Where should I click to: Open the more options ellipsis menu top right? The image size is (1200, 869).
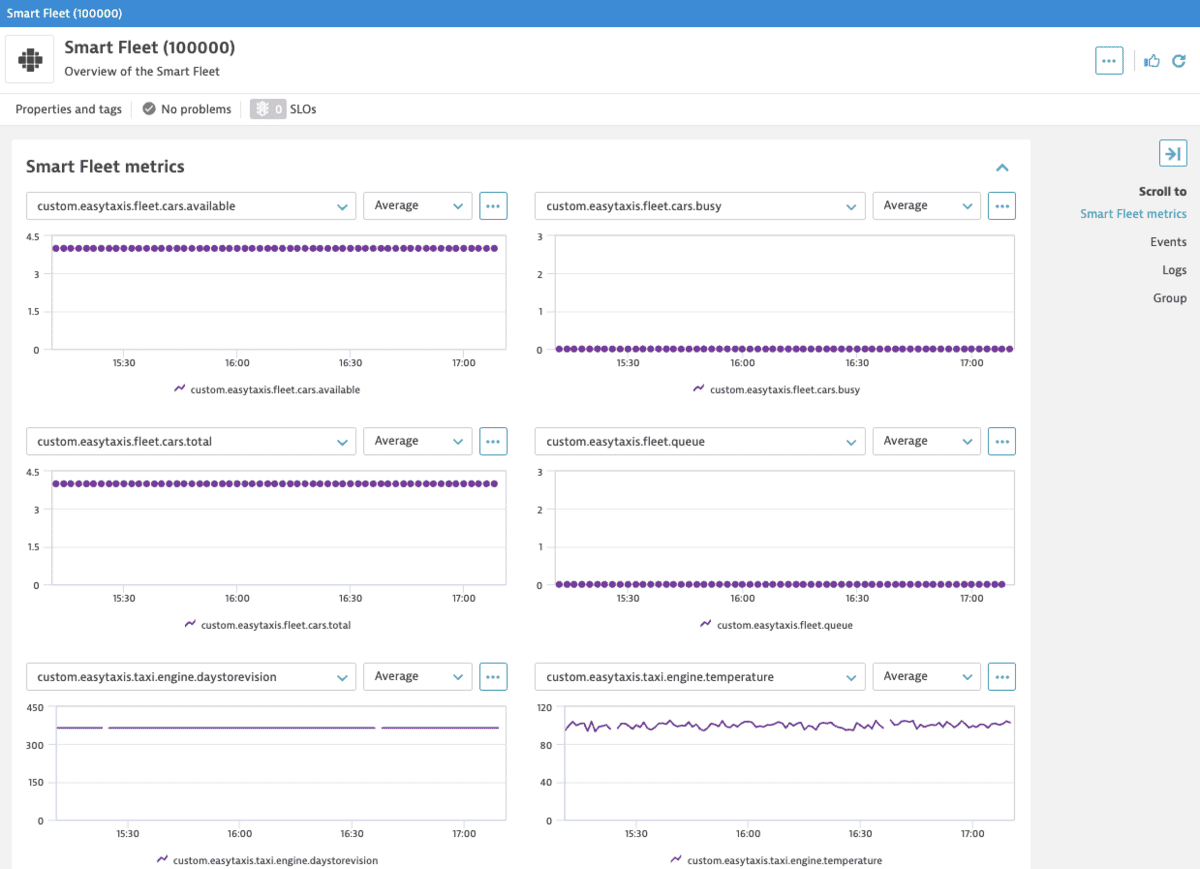point(1108,60)
